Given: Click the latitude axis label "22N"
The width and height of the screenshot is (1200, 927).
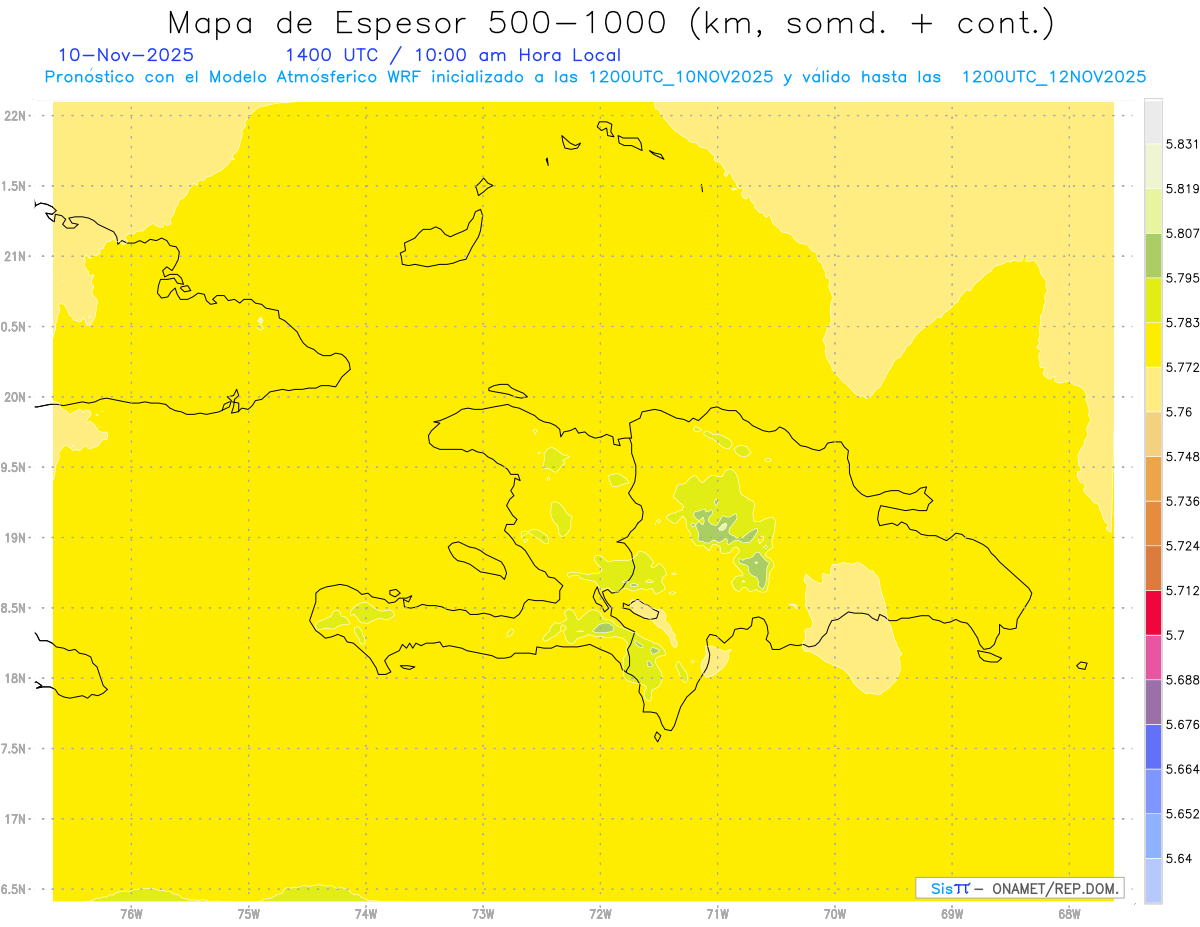Looking at the screenshot, I should click(15, 116).
